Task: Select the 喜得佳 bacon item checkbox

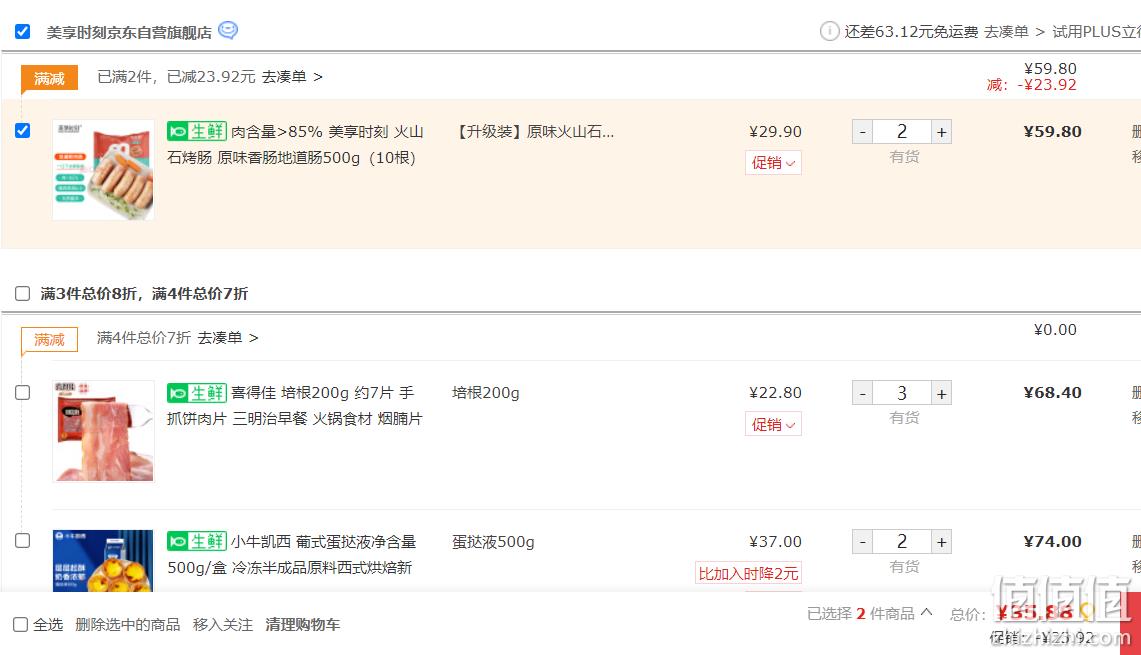Action: click(23, 392)
